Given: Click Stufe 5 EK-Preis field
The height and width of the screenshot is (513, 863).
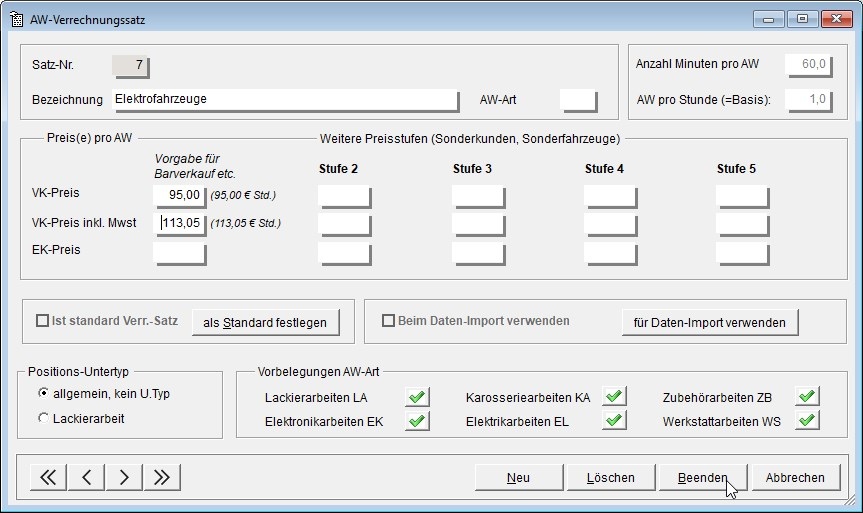Looking at the screenshot, I should click(x=742, y=254).
